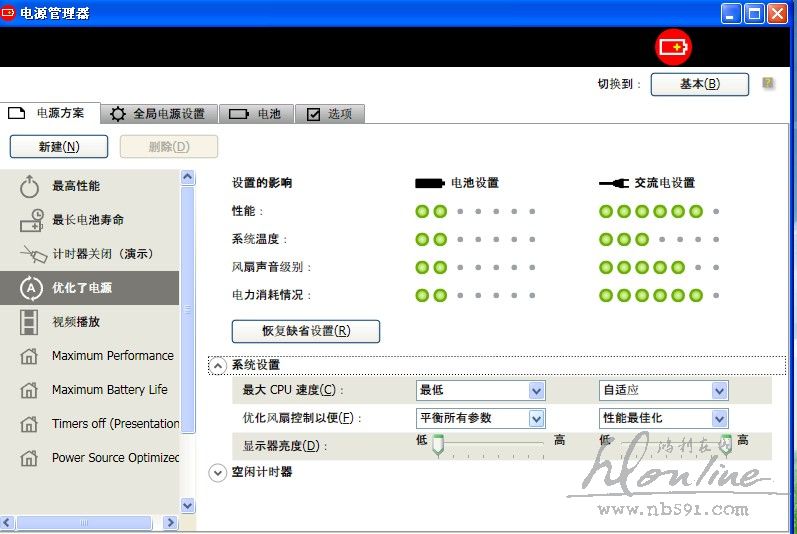Click the help icon beside 基本 button
797x534 pixels.
[768, 84]
